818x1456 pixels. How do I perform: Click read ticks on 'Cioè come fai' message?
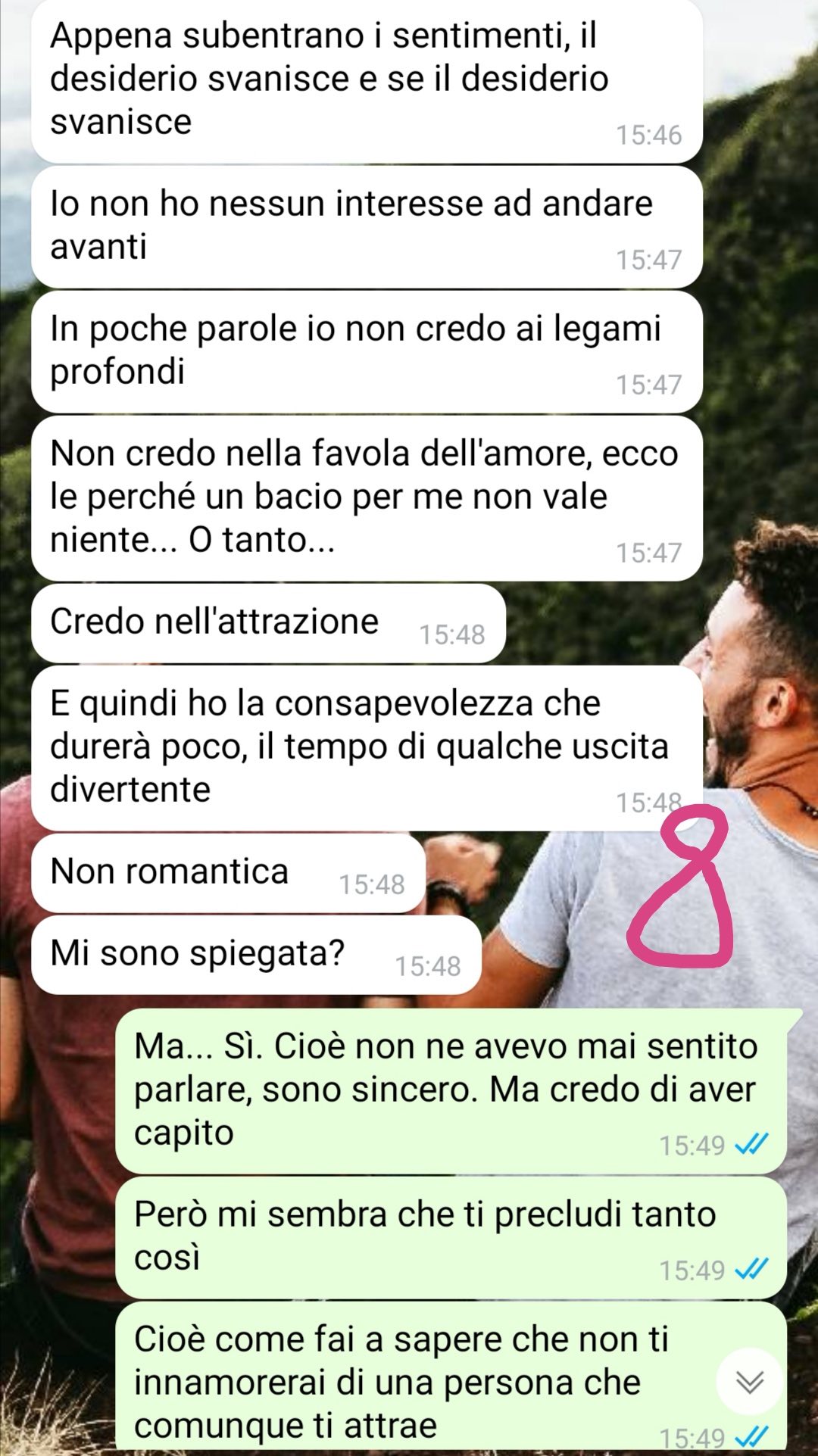pyautogui.click(x=752, y=1436)
